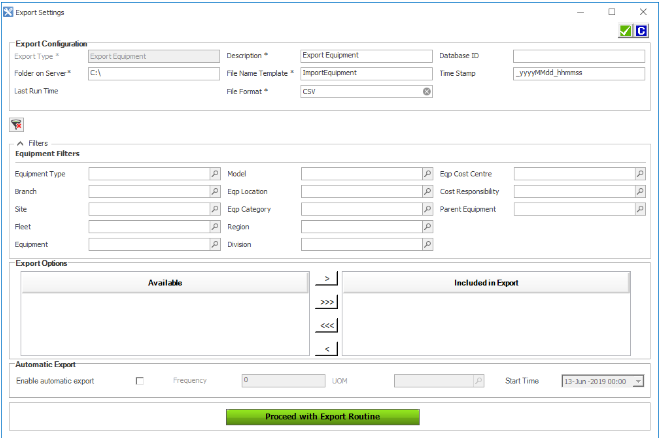Clear the File Format CSV value
659x438 pixels.
tap(427, 91)
